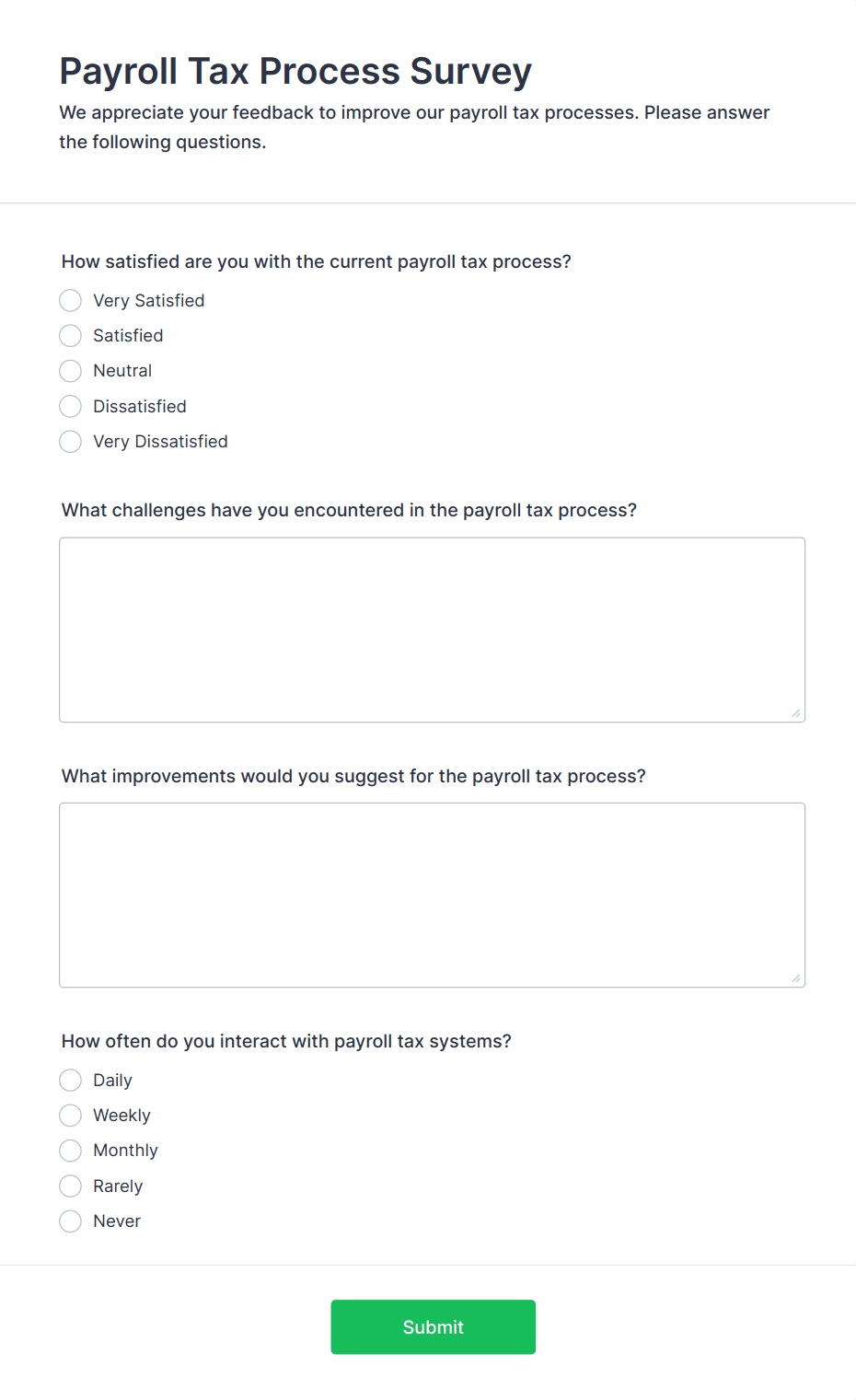
Task: Click the Payroll Tax Process Survey heading
Action: (295, 71)
